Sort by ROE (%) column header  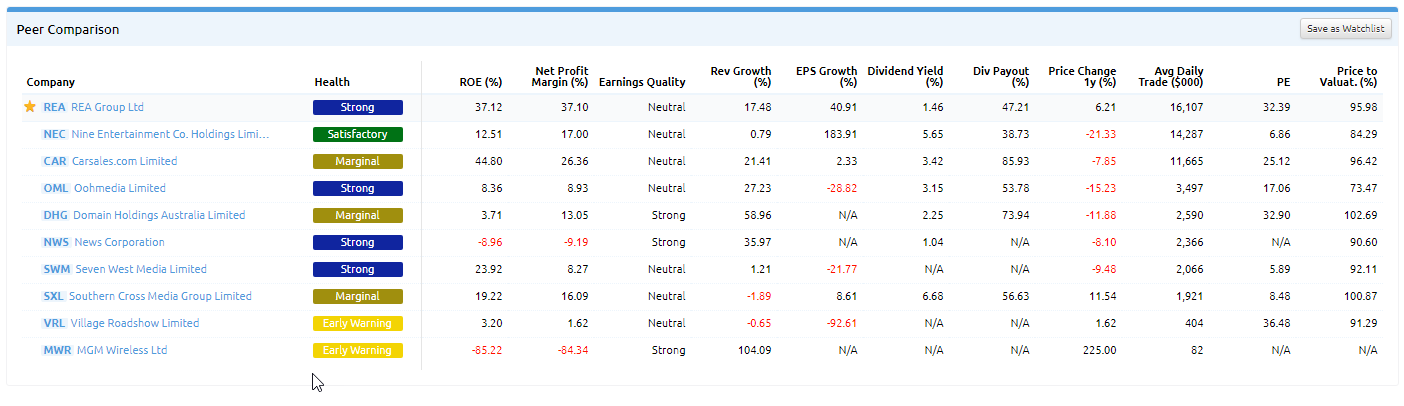point(480,82)
